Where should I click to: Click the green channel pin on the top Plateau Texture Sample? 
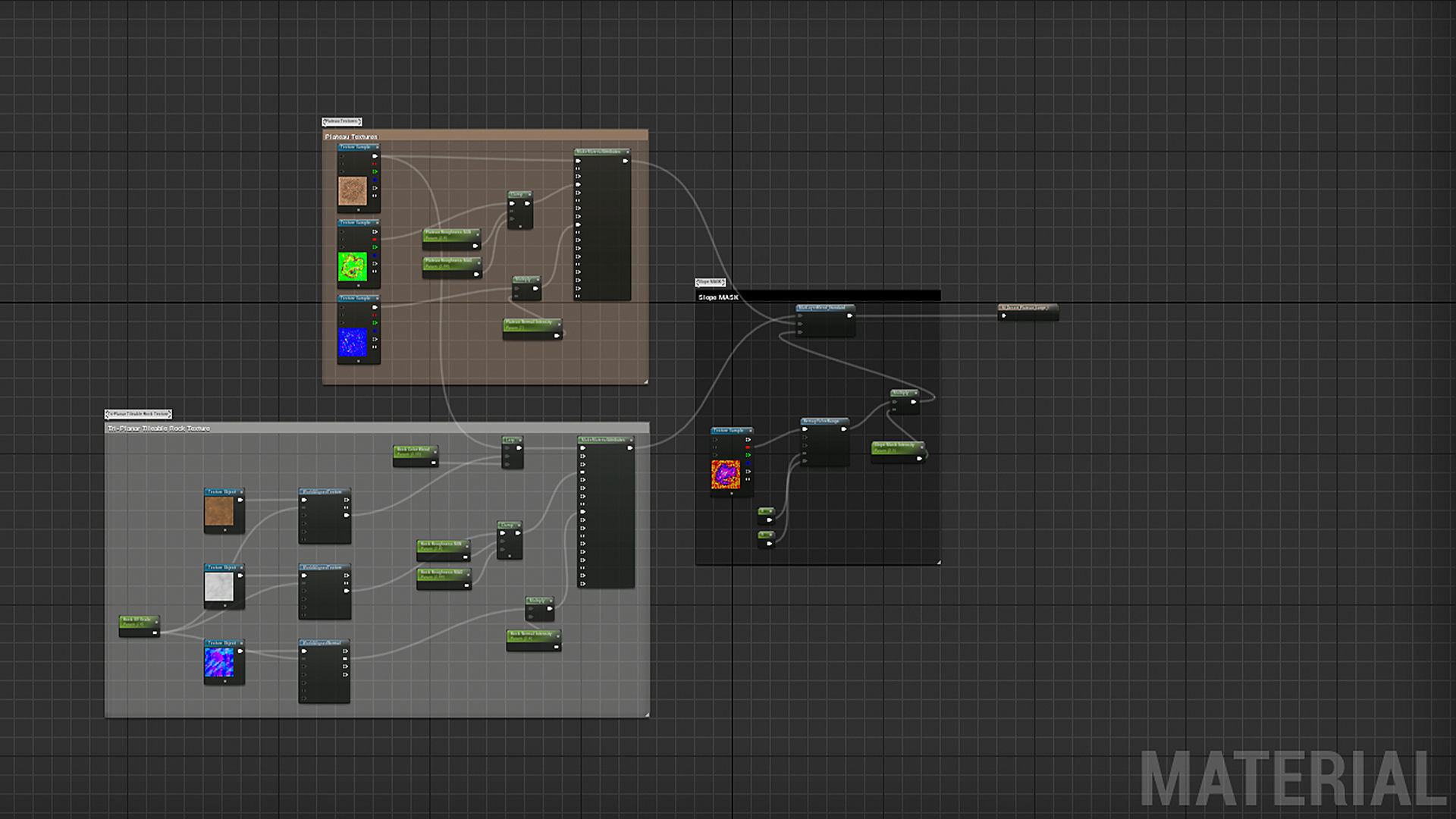pos(375,171)
